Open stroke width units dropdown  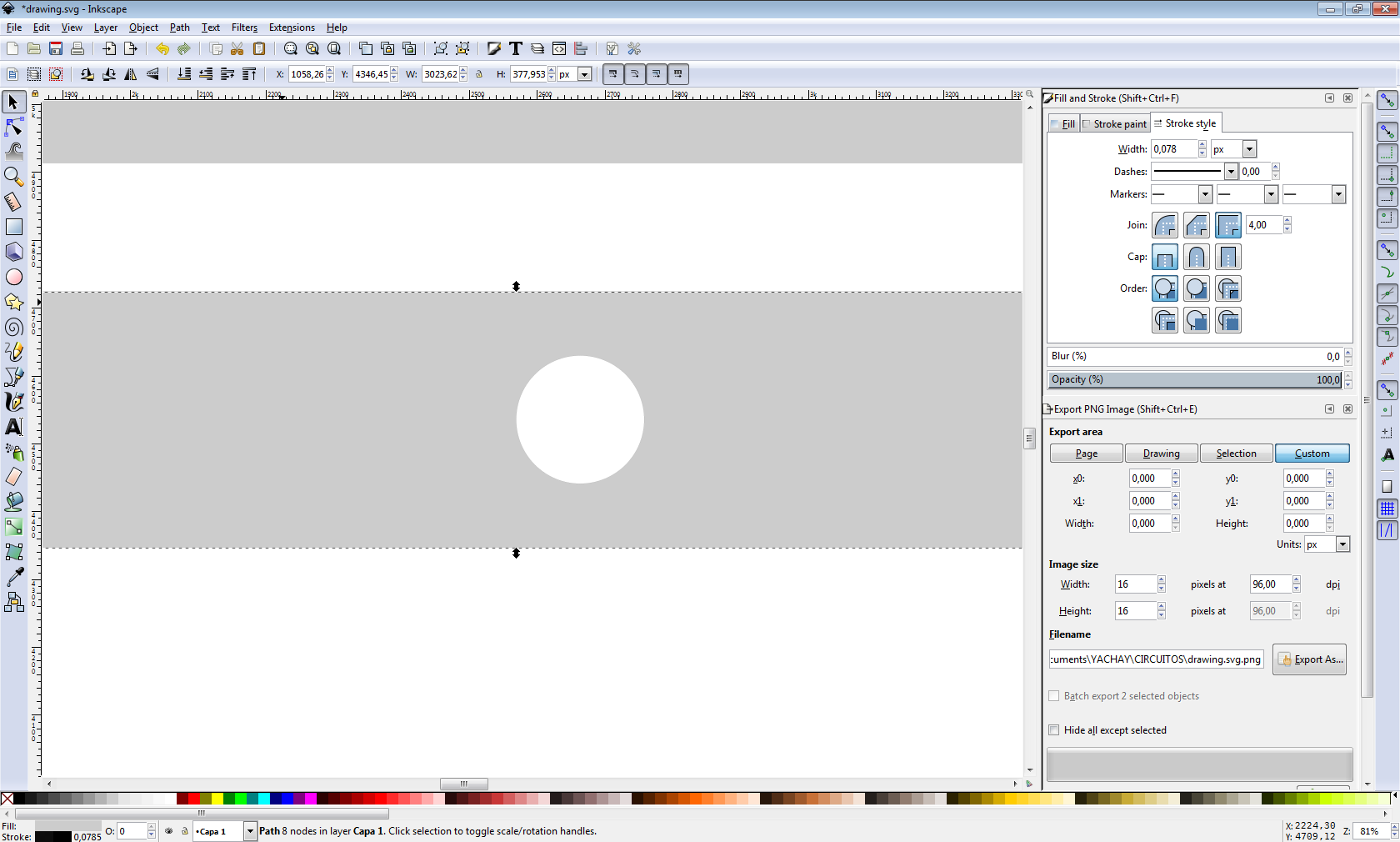[1249, 149]
